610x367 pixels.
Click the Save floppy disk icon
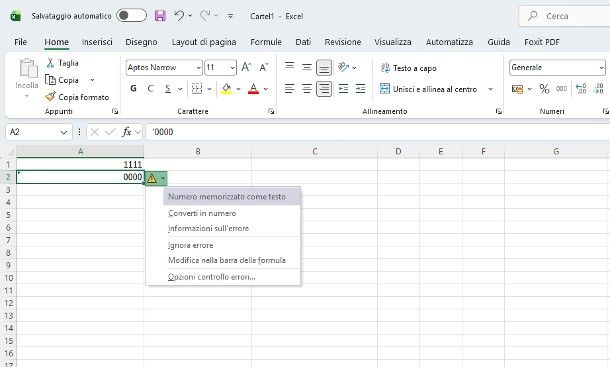(160, 16)
